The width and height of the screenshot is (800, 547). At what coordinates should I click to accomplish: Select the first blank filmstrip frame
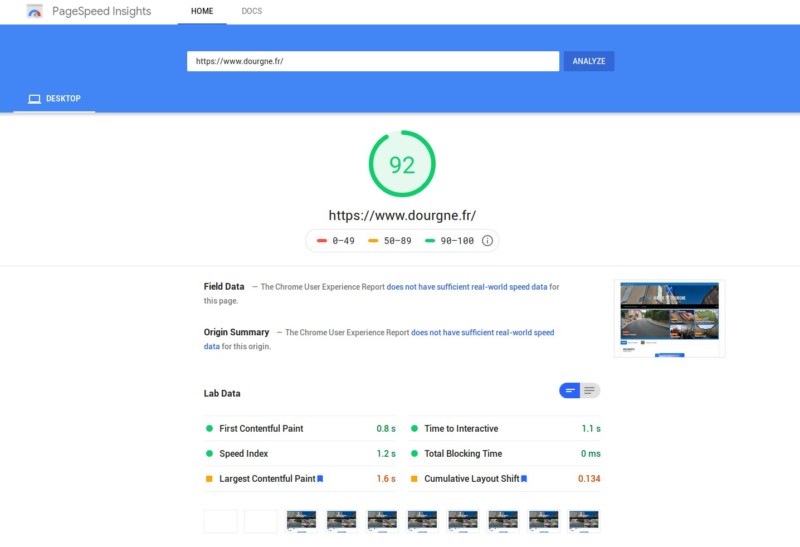point(220,521)
